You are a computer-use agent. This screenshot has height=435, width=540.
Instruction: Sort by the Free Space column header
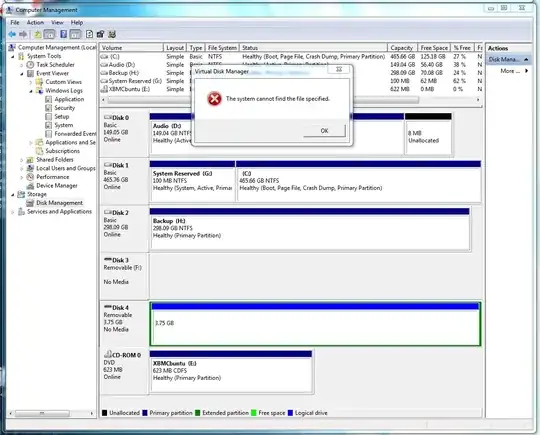pyautogui.click(x=434, y=48)
